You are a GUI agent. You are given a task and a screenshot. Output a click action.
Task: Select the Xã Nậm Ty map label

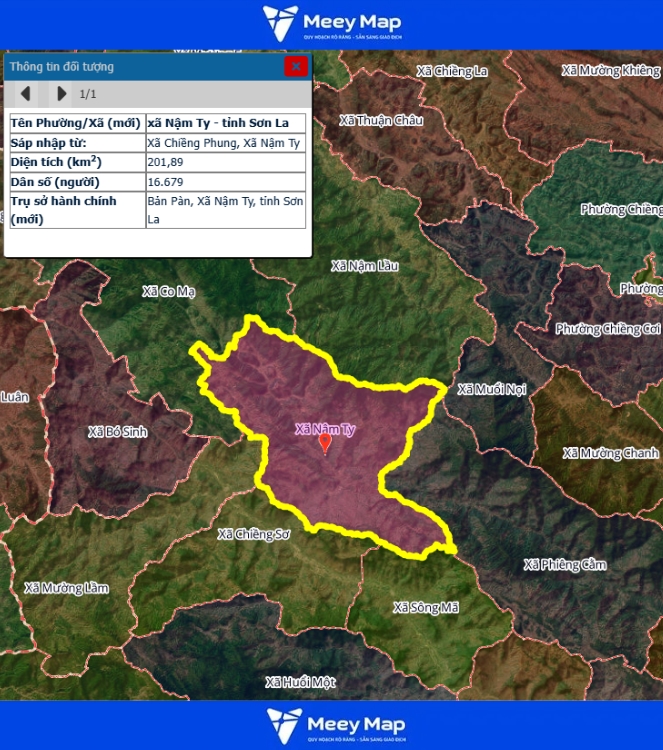[x=325, y=429]
